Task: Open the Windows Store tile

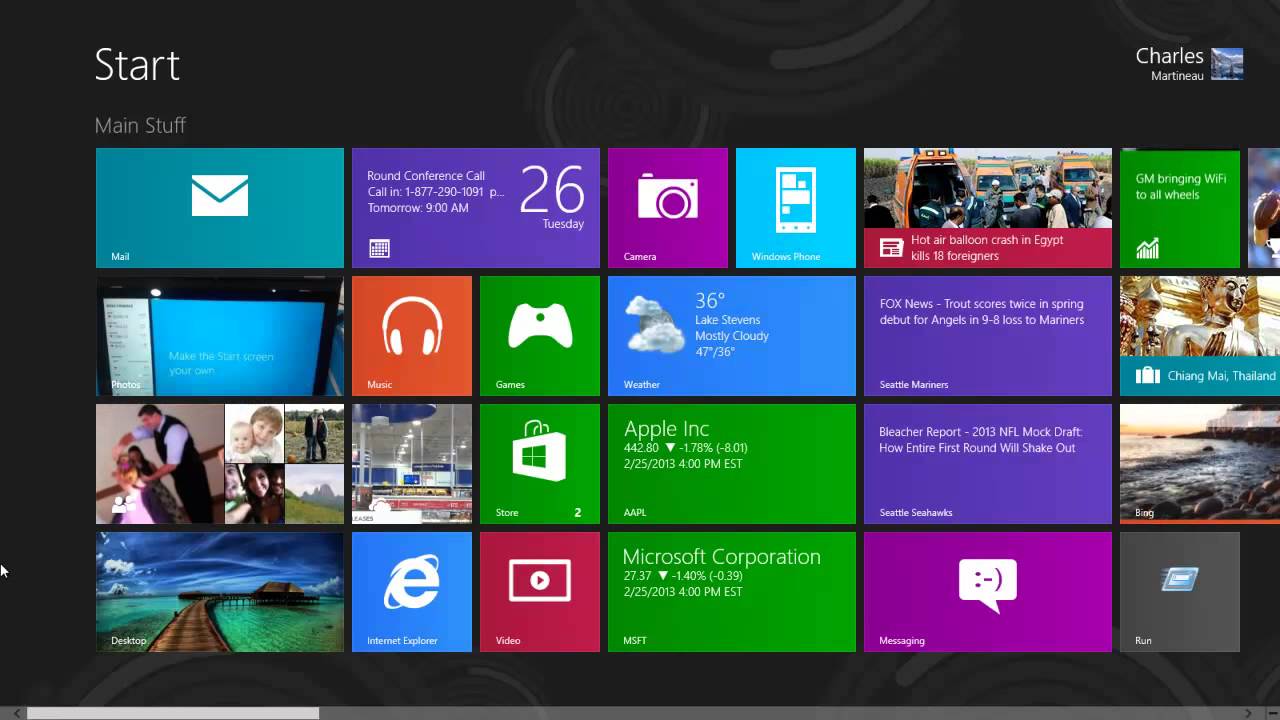Action: coord(540,464)
